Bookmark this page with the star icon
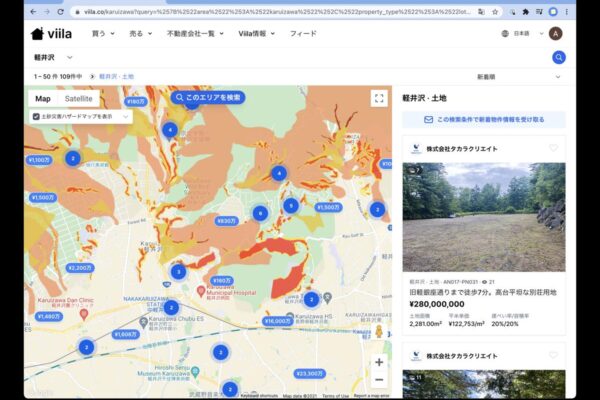The width and height of the screenshot is (600, 400). click(x=495, y=12)
